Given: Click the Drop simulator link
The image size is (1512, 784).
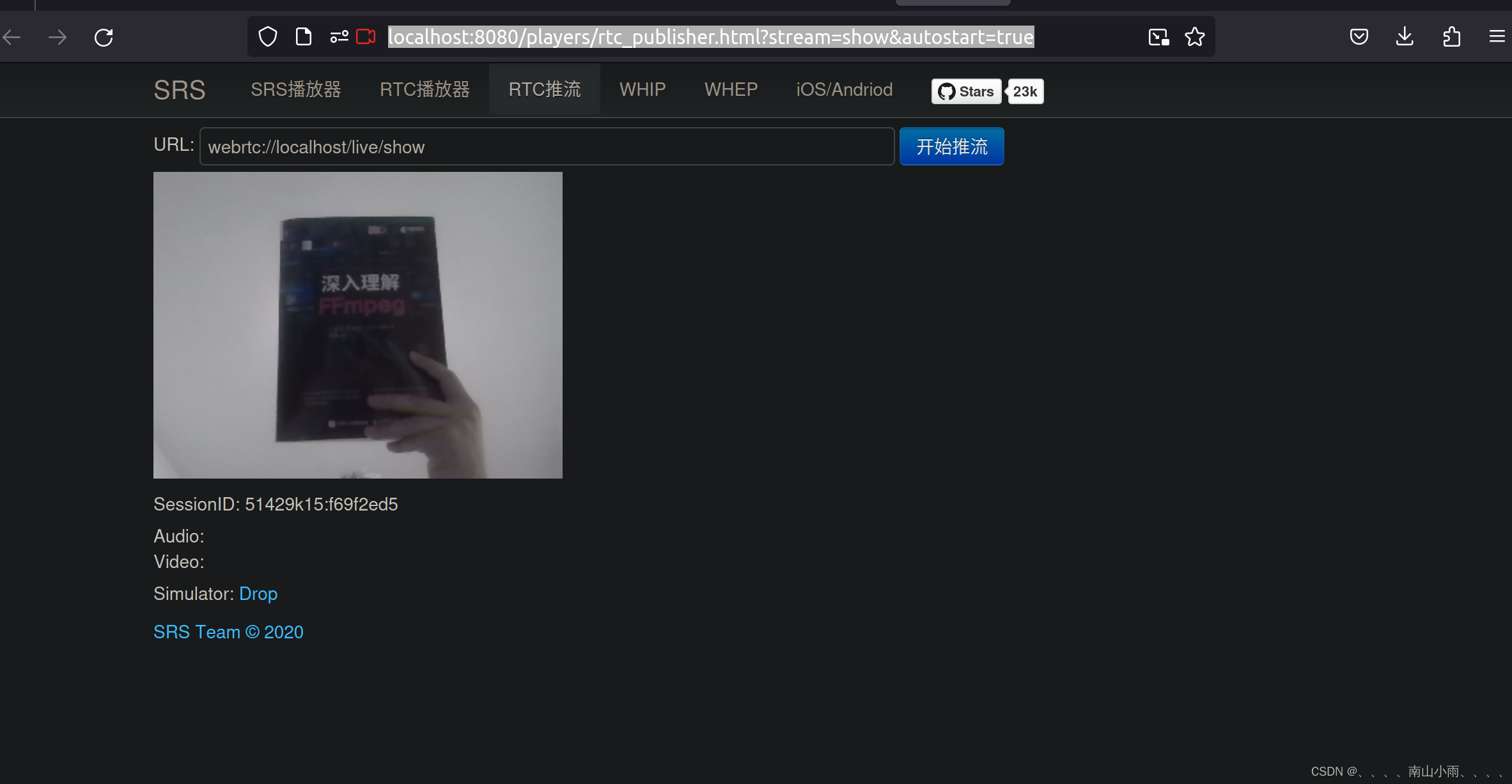Looking at the screenshot, I should click(258, 594).
